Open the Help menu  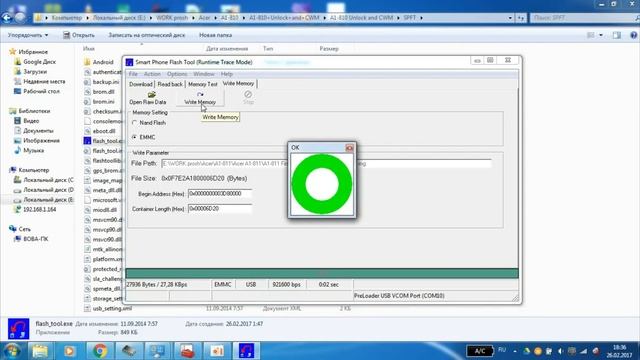227,74
